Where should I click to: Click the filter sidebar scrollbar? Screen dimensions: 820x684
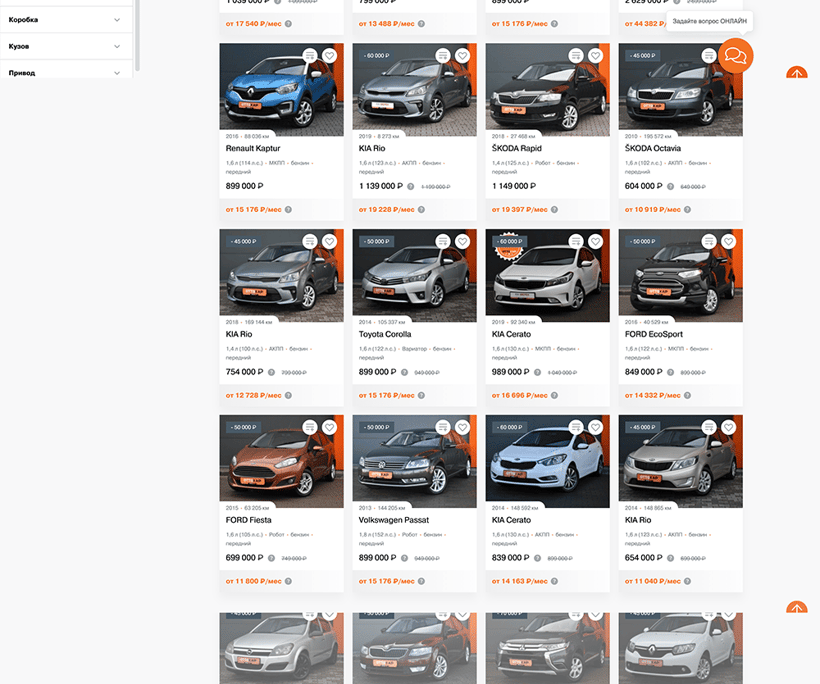click(x=138, y=35)
